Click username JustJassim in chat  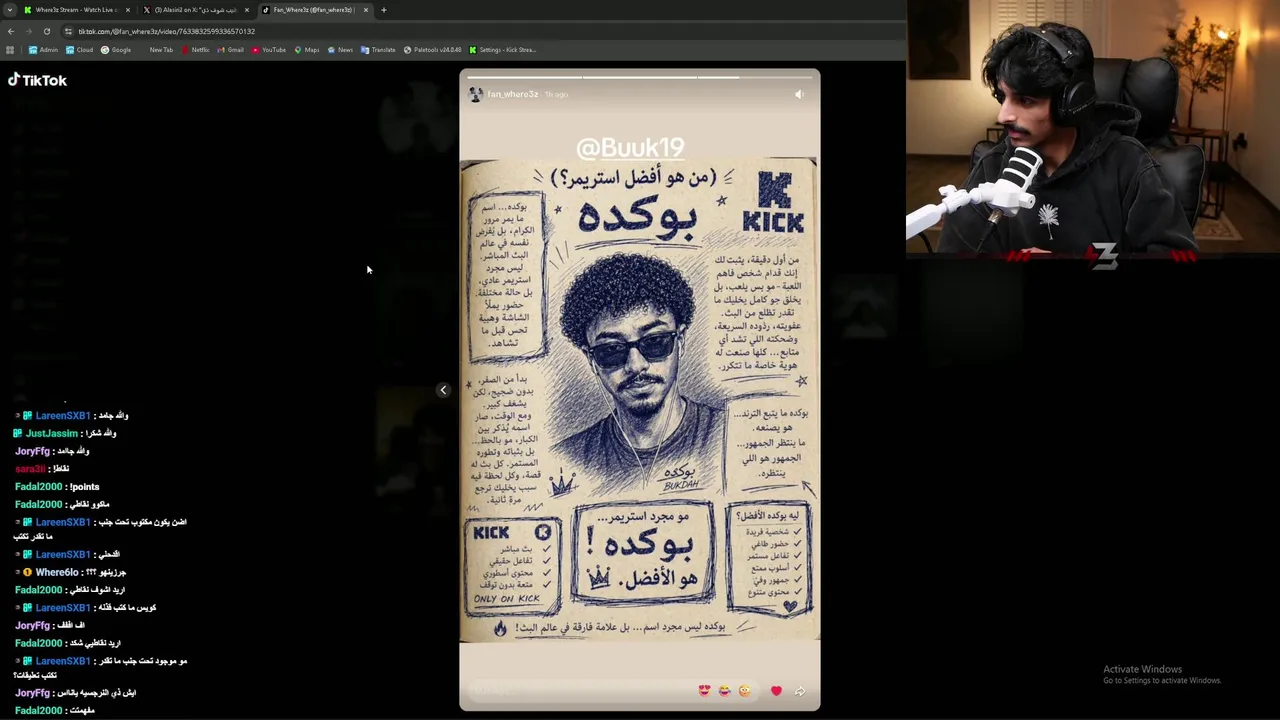pos(51,433)
